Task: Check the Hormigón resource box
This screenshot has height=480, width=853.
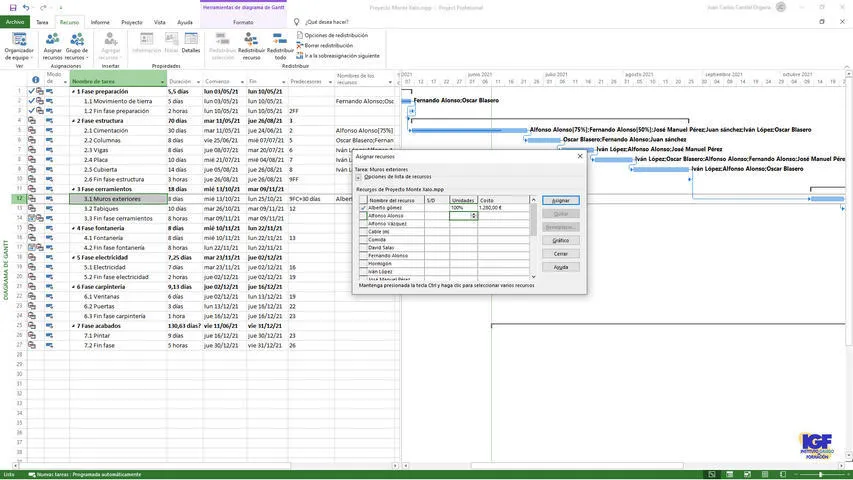Action: click(363, 263)
